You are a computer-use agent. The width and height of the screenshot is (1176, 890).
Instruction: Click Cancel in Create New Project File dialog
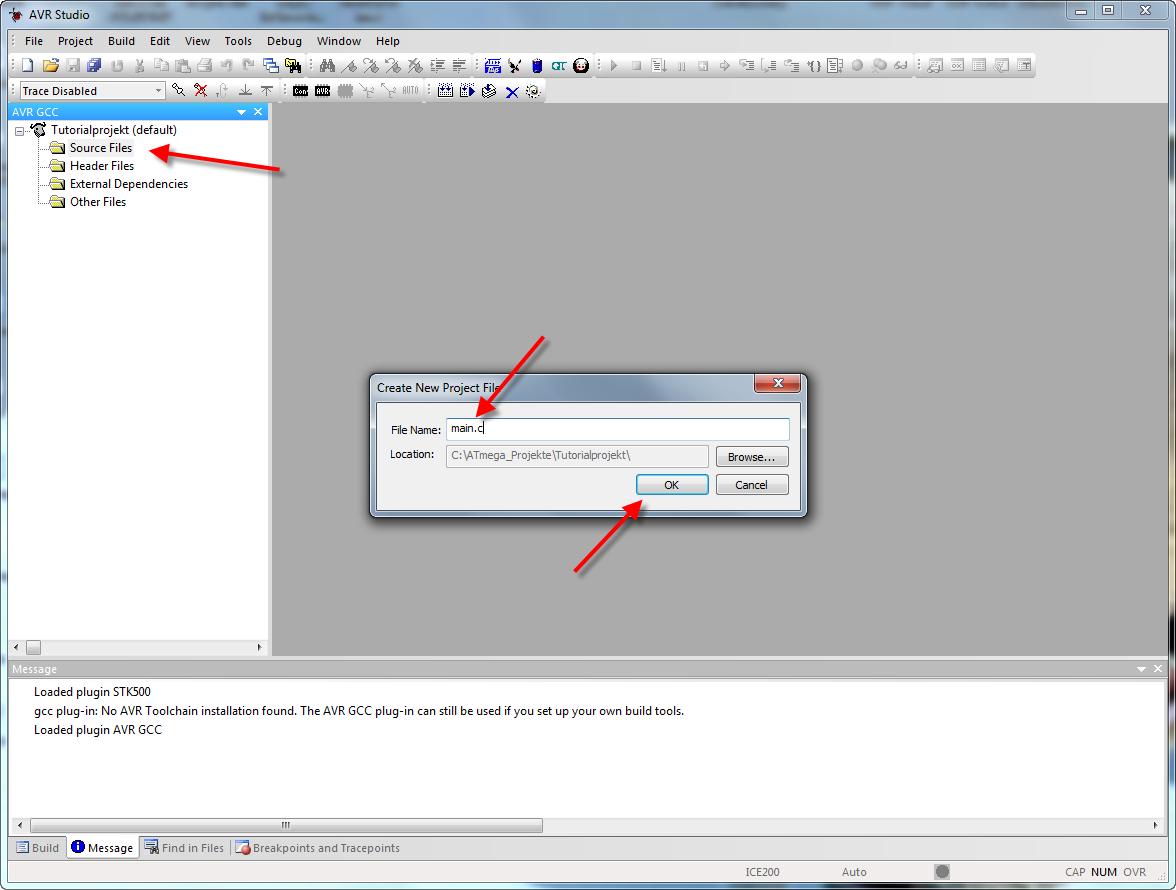tap(752, 485)
